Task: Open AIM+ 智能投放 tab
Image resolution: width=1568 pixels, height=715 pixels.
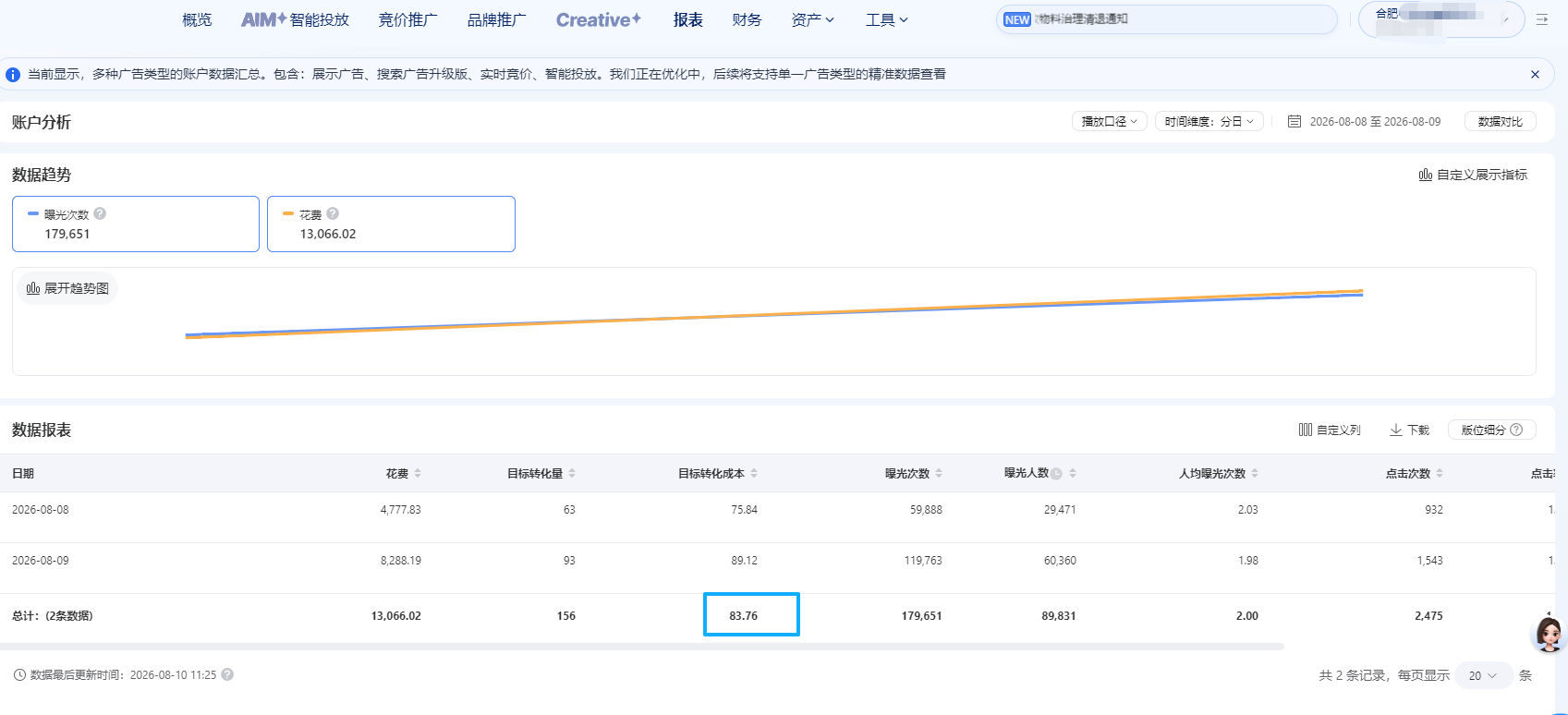Action: 295,19
